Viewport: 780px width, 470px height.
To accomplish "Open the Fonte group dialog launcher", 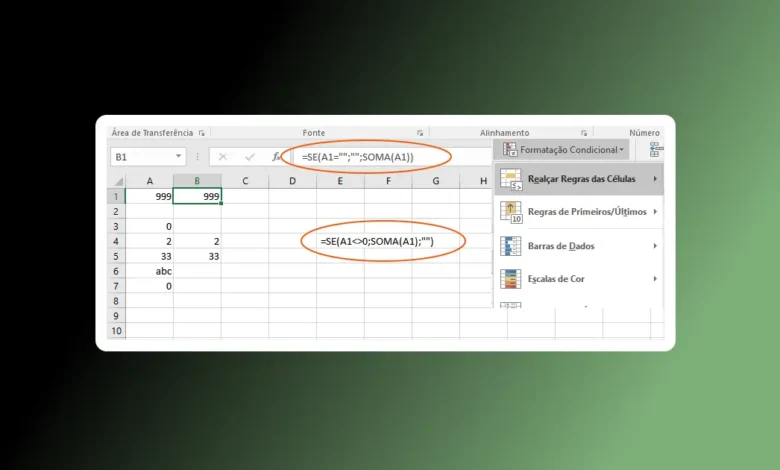I will [420, 133].
